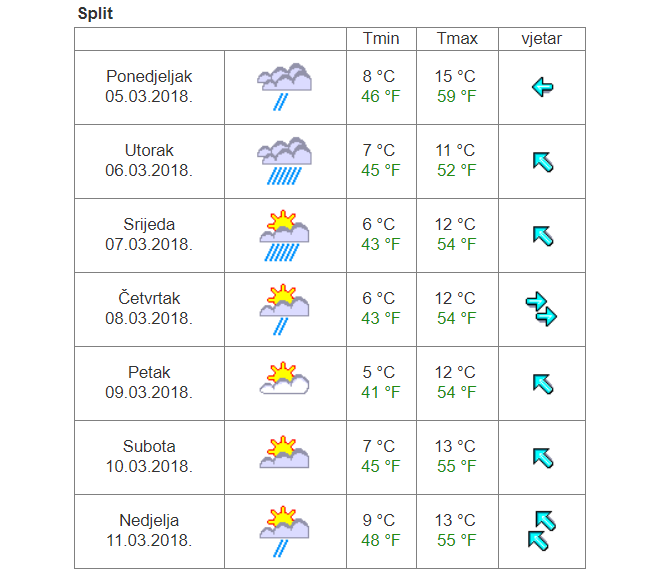Click the Tmax column header
664x583 pixels.
point(457,39)
